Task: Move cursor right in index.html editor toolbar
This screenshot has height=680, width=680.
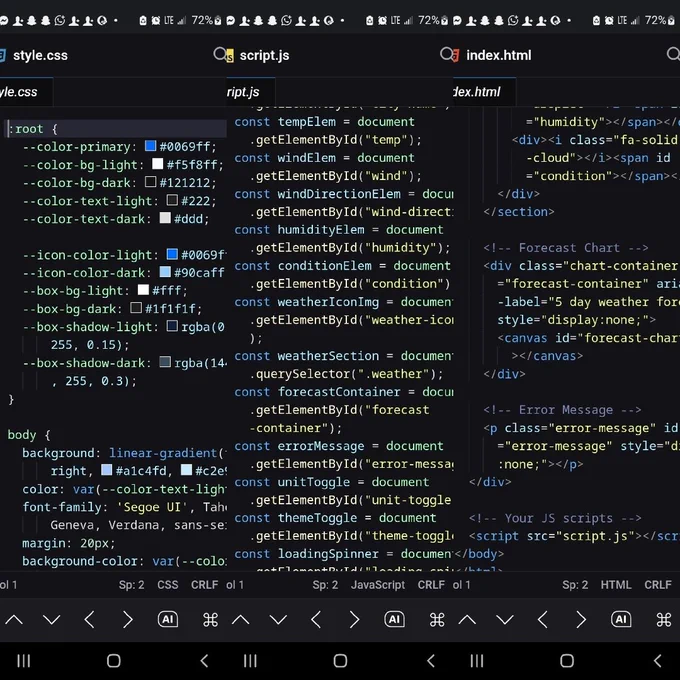Action: point(581,620)
